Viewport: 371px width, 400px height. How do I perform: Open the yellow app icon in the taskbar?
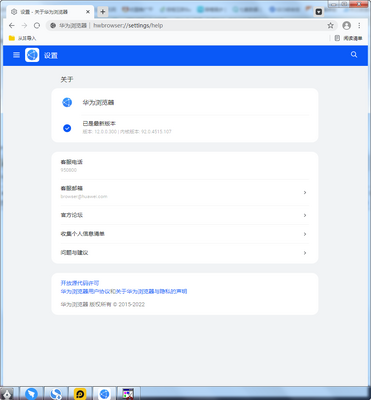pos(80,394)
